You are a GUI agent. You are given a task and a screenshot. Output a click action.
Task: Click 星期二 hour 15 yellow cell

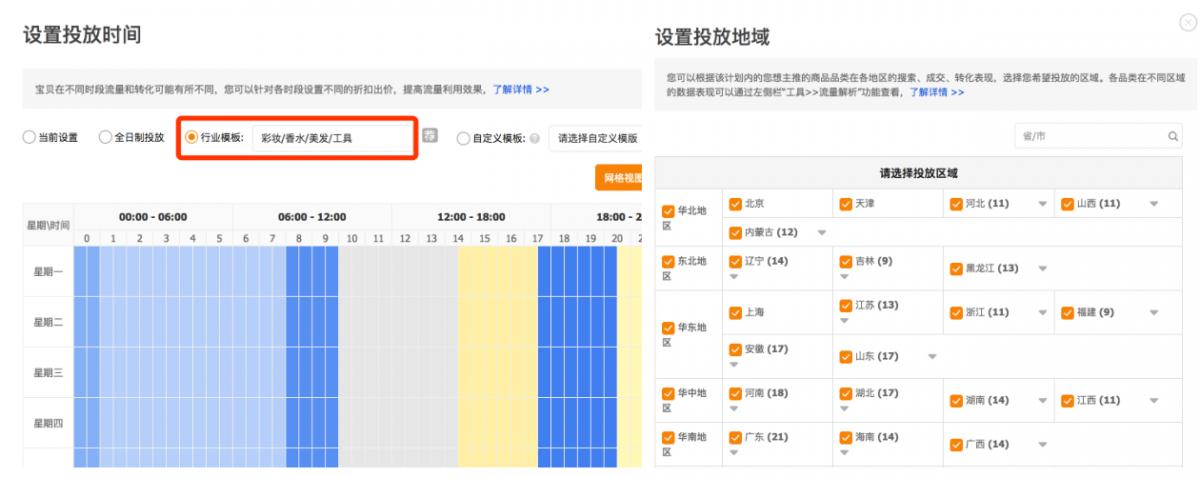click(x=484, y=322)
